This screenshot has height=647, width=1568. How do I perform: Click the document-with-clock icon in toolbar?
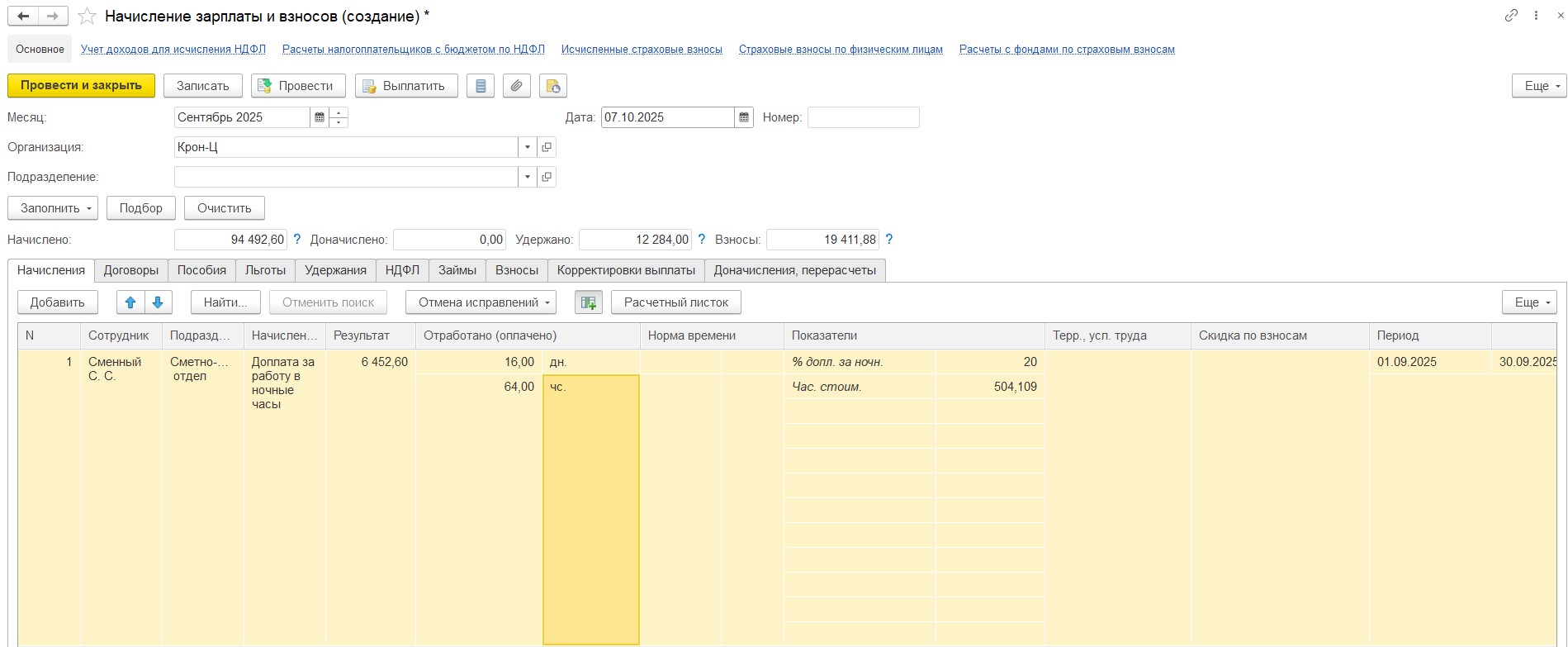(x=553, y=86)
